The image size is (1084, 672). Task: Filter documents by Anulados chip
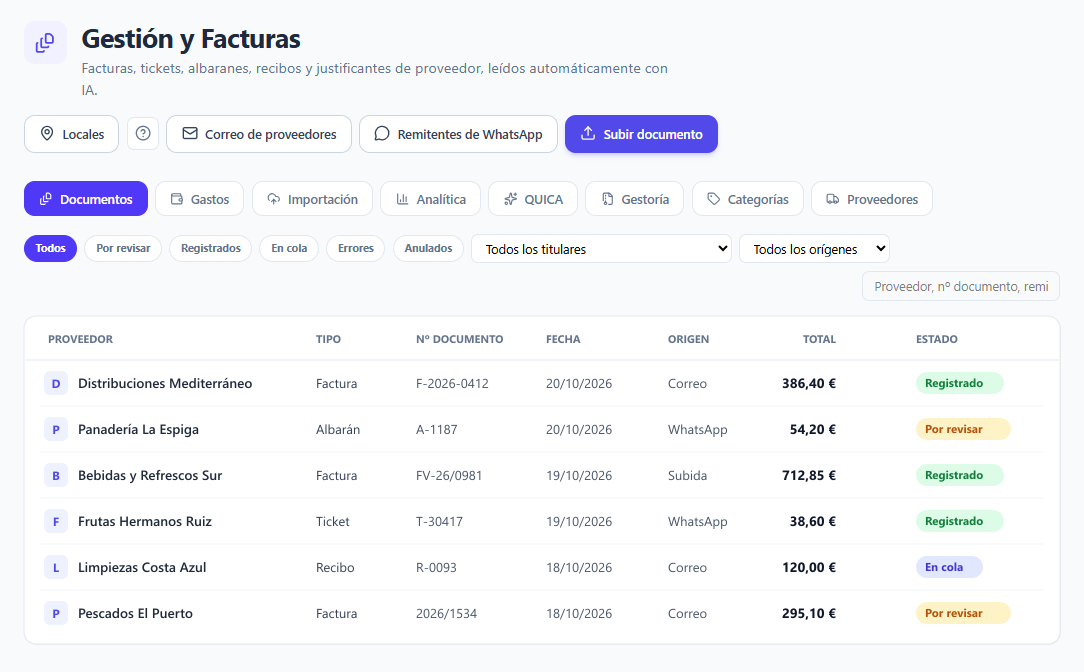pyautogui.click(x=429, y=248)
